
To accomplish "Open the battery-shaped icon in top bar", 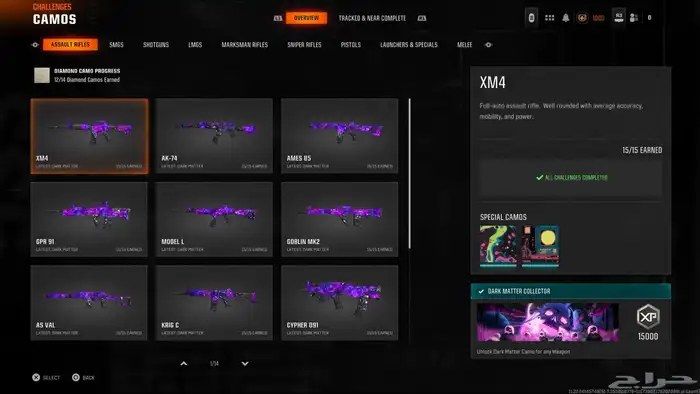I will 531,18.
